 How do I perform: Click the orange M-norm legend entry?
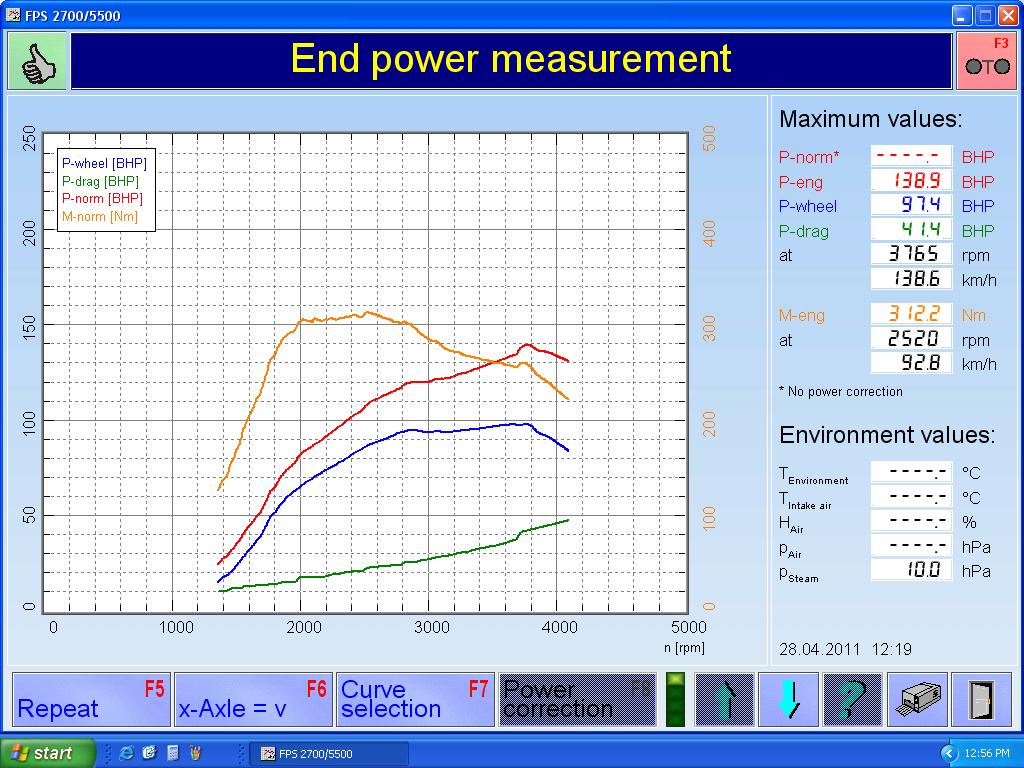coord(100,216)
